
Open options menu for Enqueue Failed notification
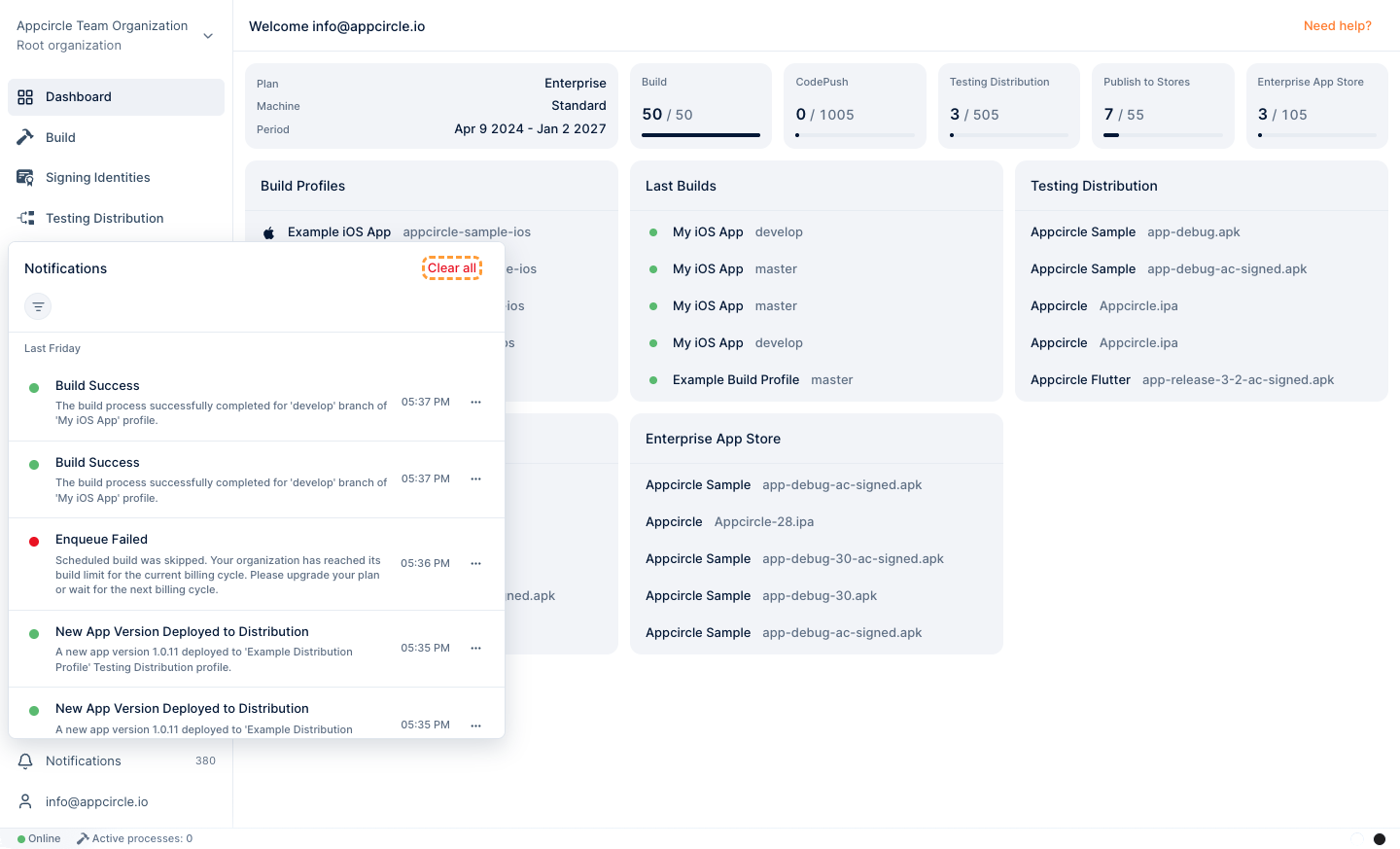(x=476, y=563)
